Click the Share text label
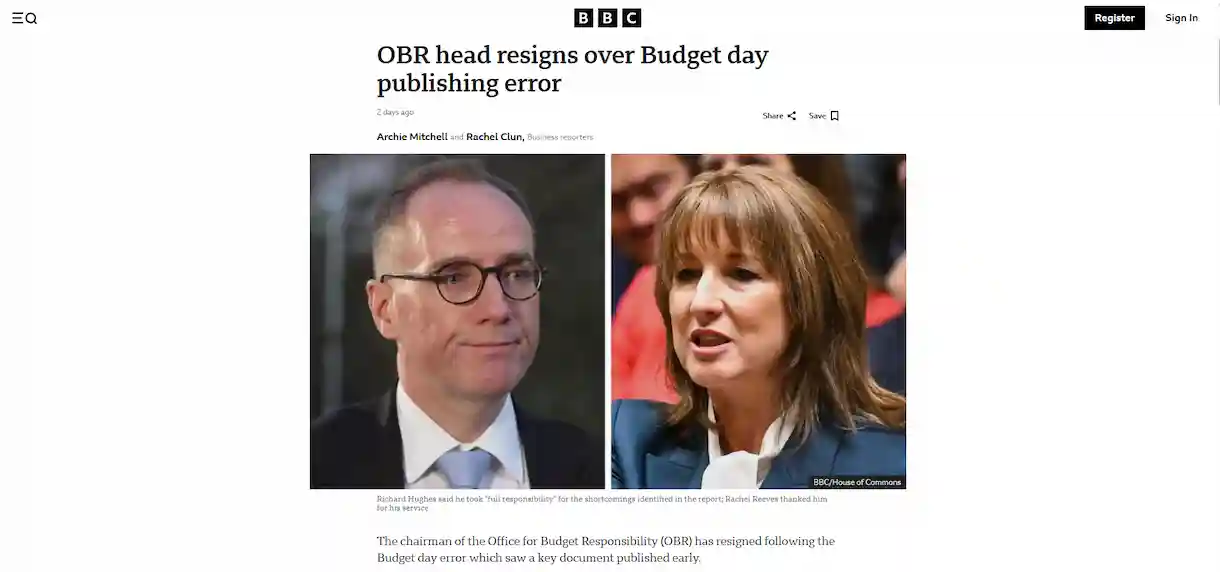Image resolution: width=1220 pixels, height=572 pixels. click(x=773, y=116)
